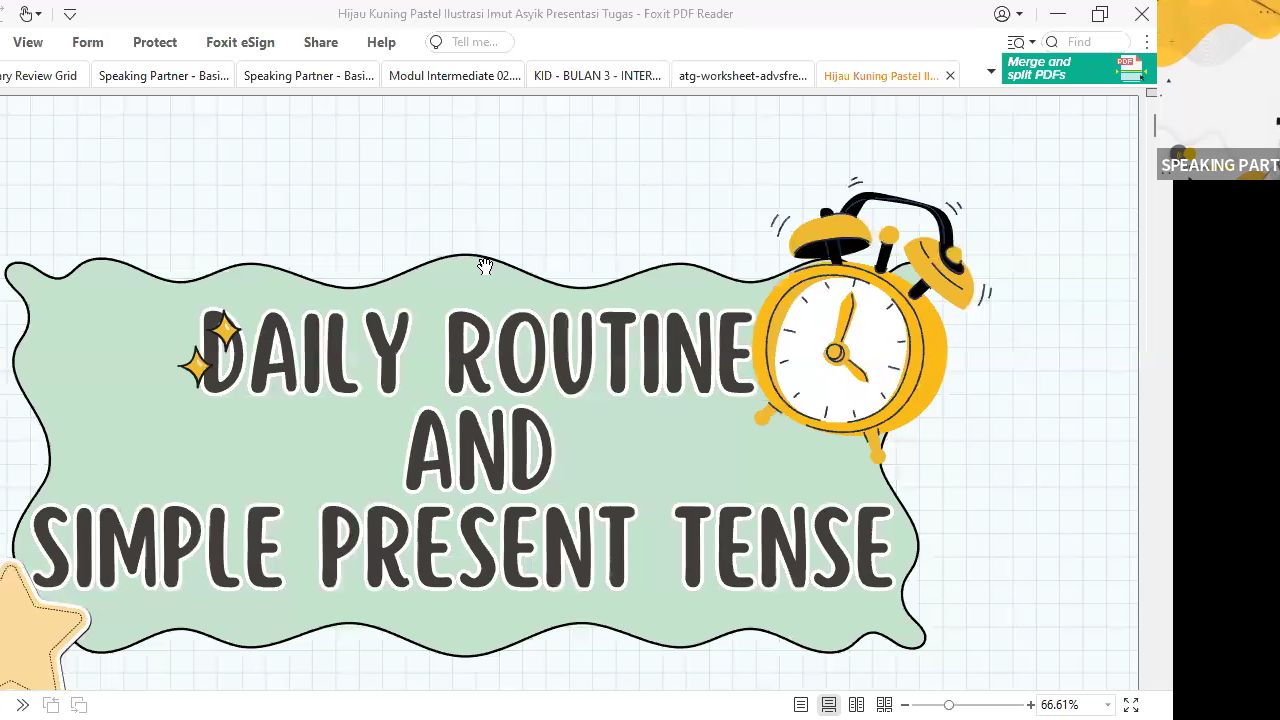Switch to Continuous Facing view mode
The width and height of the screenshot is (1280, 720).
coord(884,705)
